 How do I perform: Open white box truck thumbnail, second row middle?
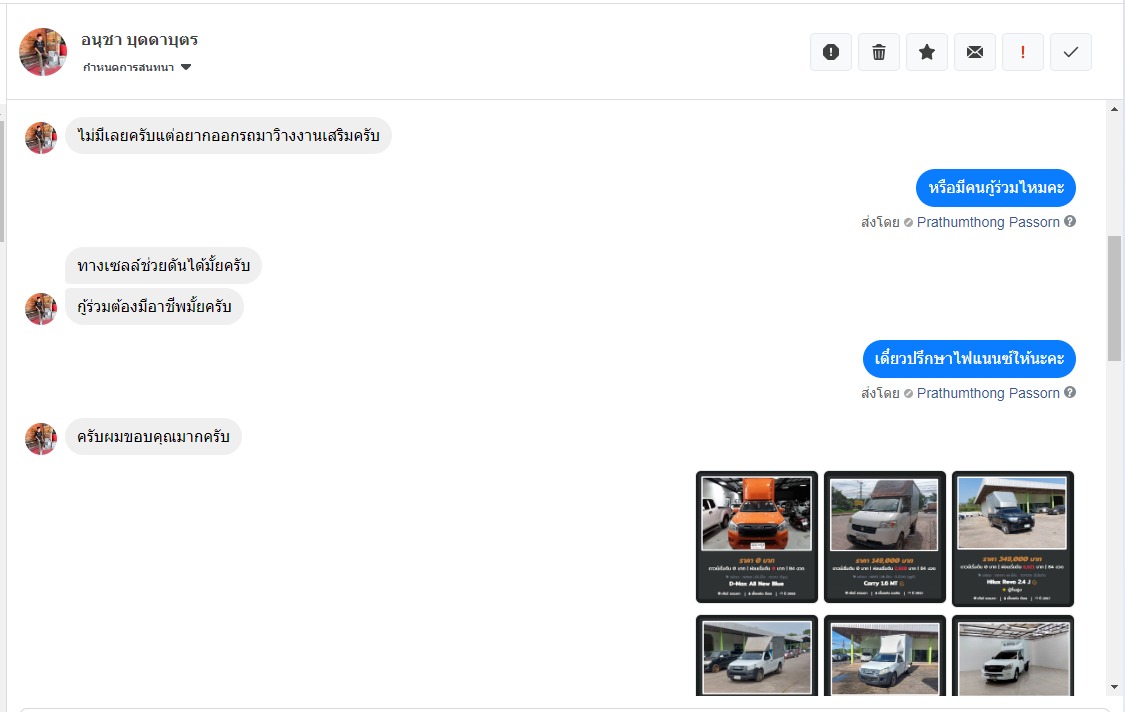point(885,655)
